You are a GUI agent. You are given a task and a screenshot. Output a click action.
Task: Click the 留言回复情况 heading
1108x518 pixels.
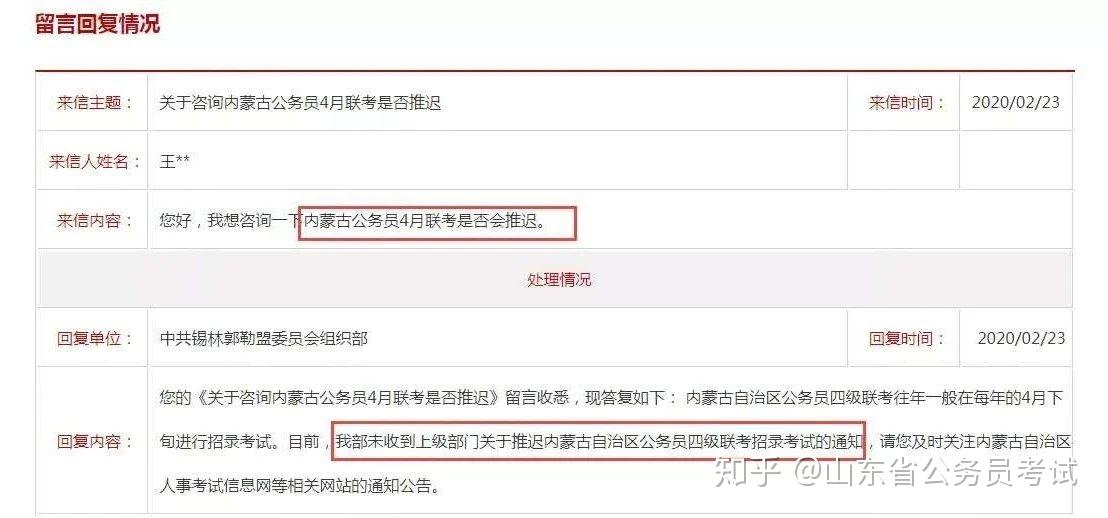[x=98, y=23]
